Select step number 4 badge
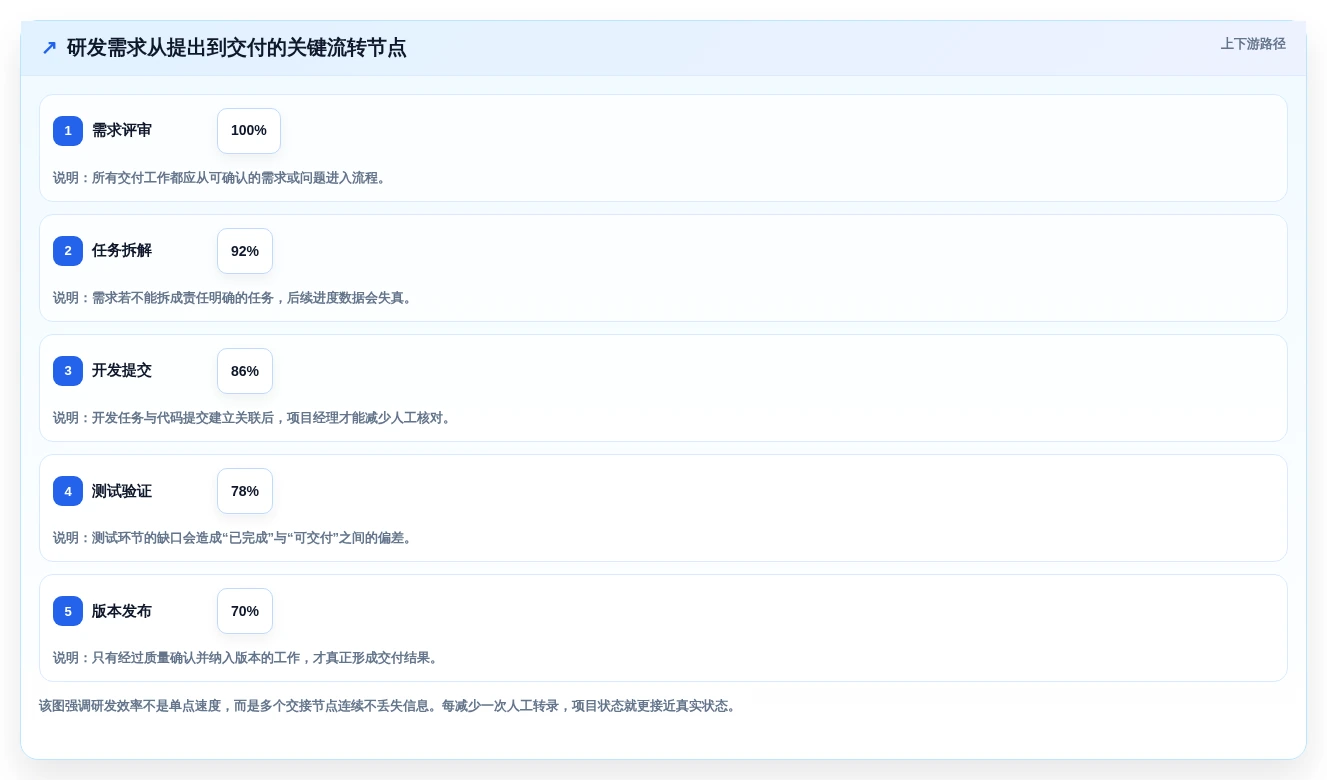 tap(68, 491)
